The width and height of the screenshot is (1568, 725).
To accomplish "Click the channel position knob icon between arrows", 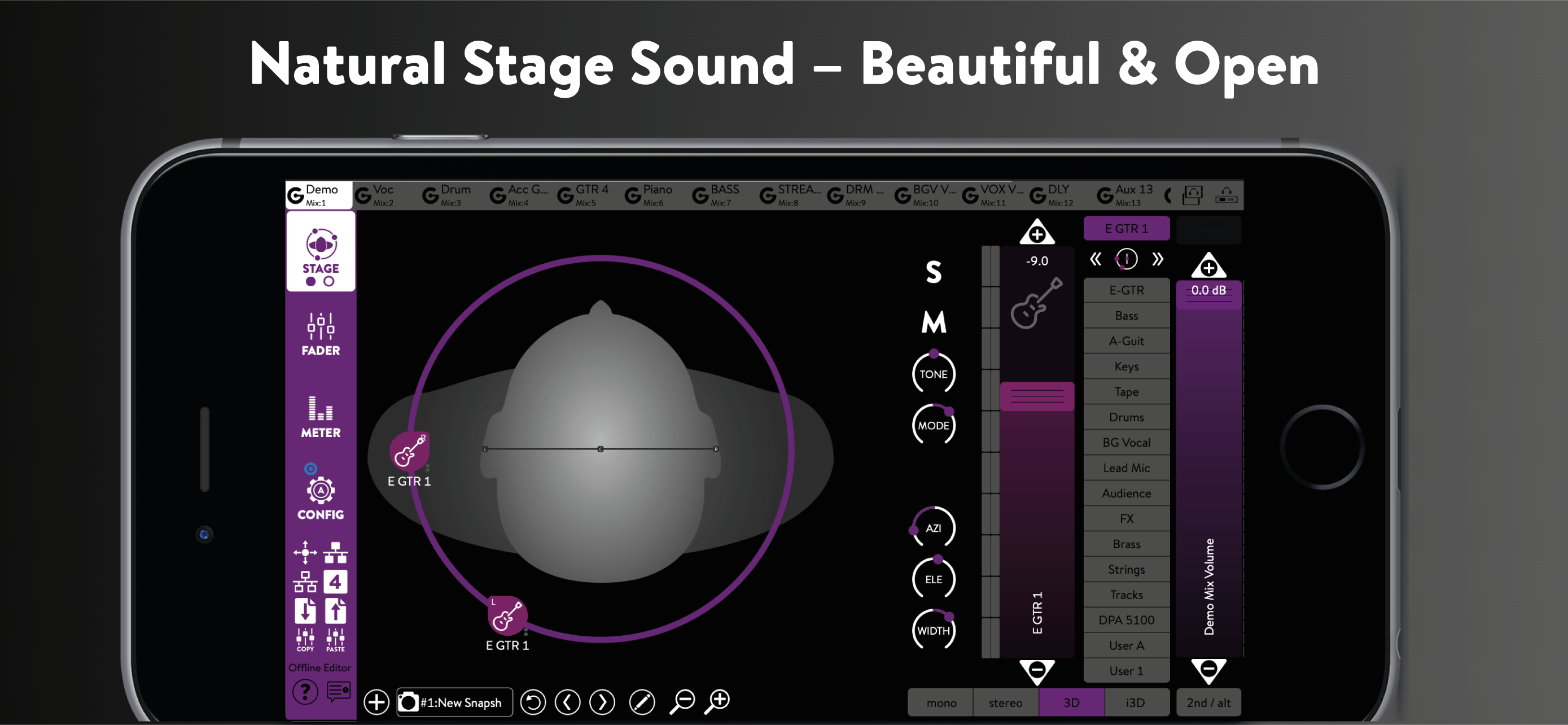I will (x=1125, y=259).
